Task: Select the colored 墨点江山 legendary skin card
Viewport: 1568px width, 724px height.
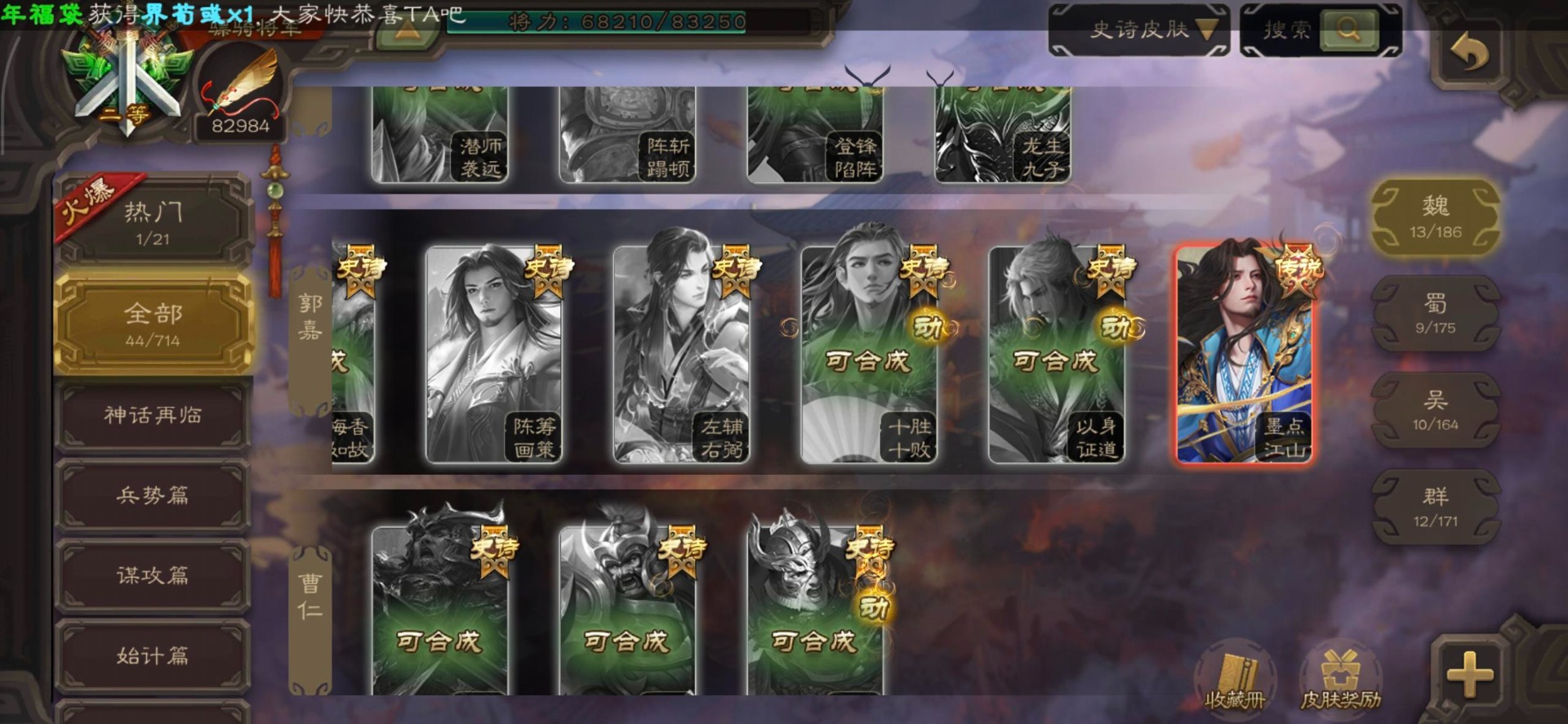Action: click(x=1244, y=355)
